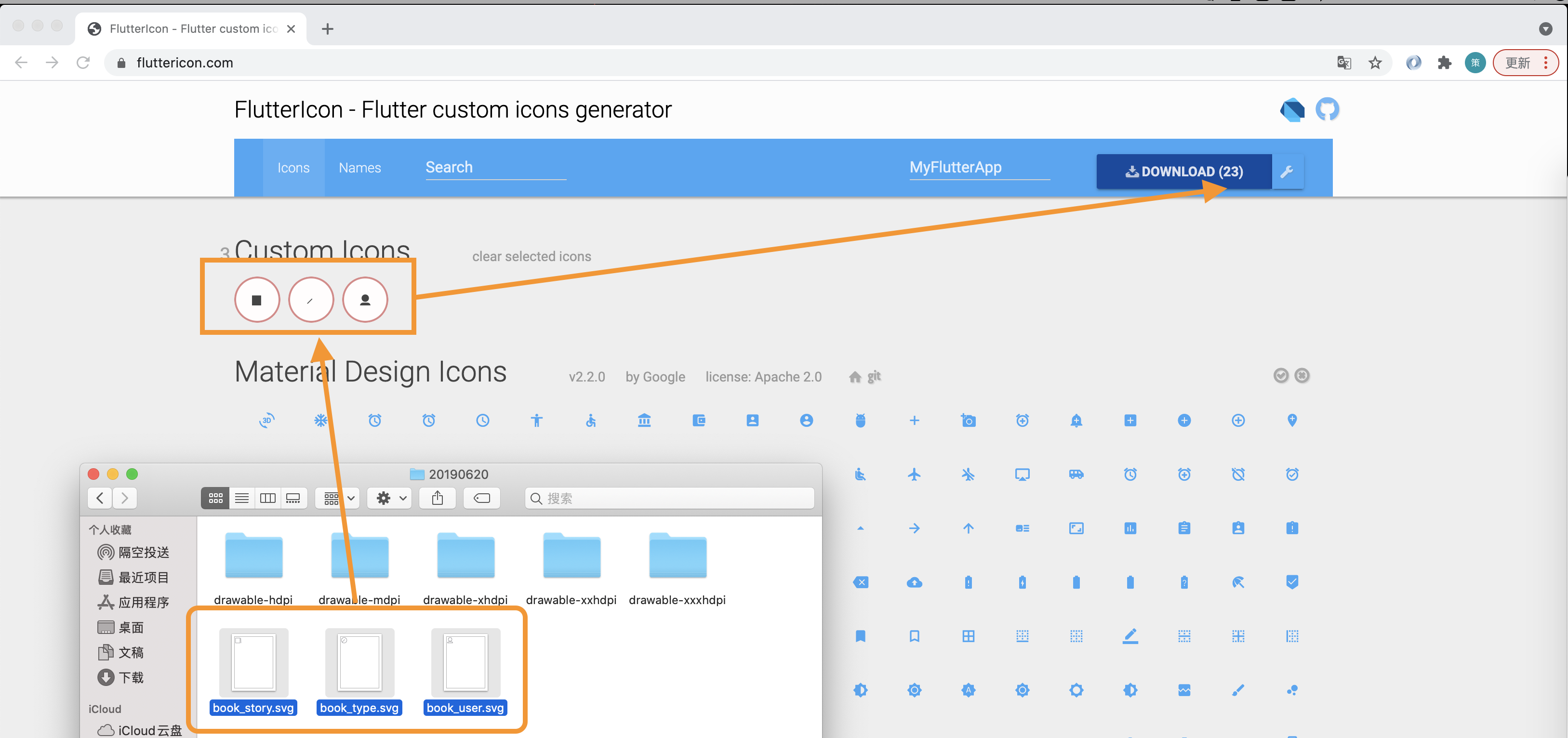Open download settings with the wrench icon

coord(1288,172)
